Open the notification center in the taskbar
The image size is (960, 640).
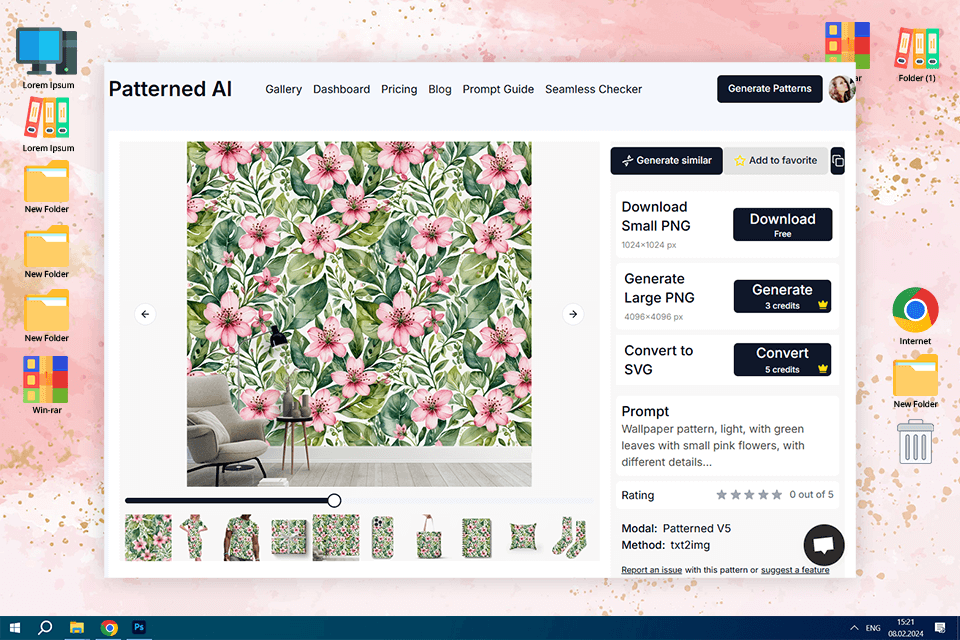coord(940,628)
